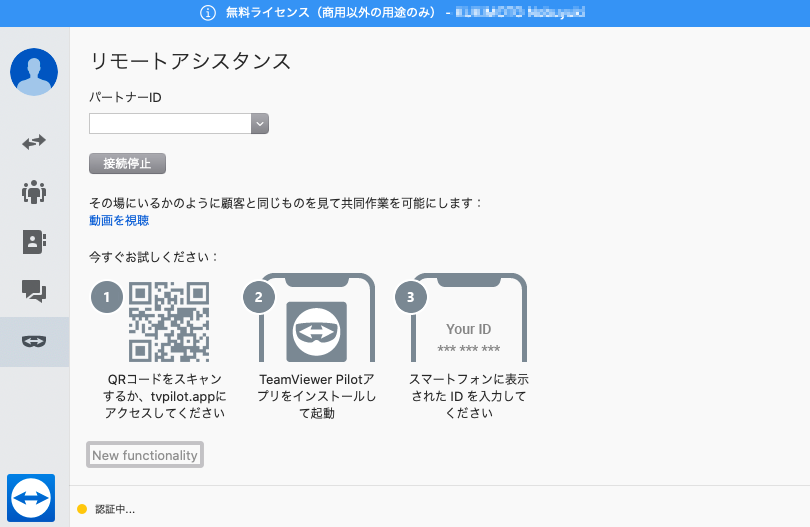Expand the パートナーID dropdown arrow

(260, 123)
